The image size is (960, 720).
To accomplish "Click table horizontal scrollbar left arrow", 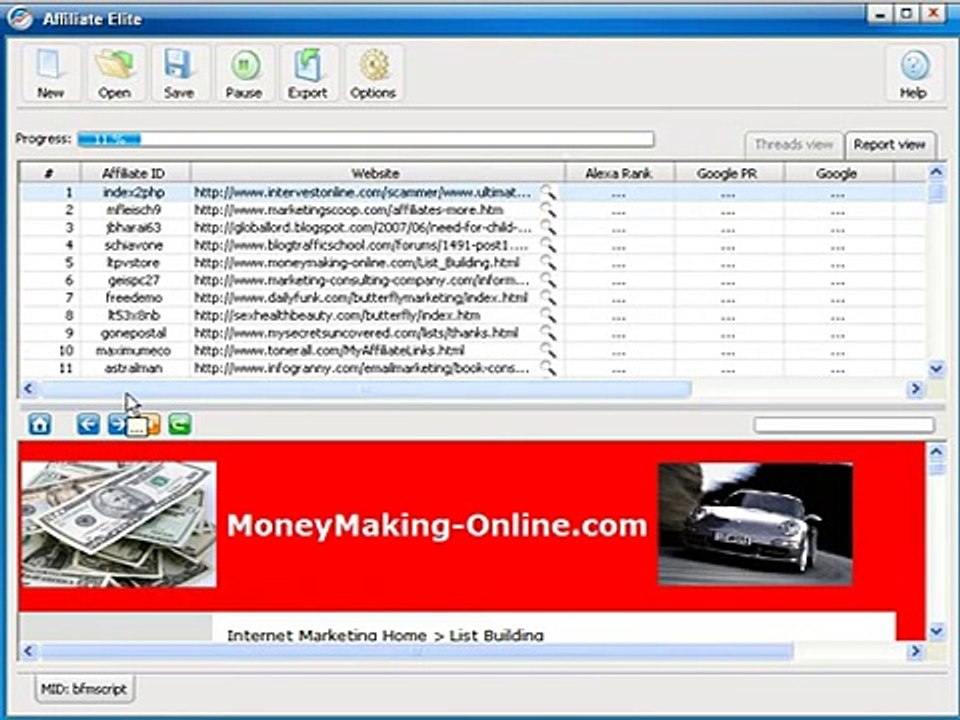I will 29,388.
